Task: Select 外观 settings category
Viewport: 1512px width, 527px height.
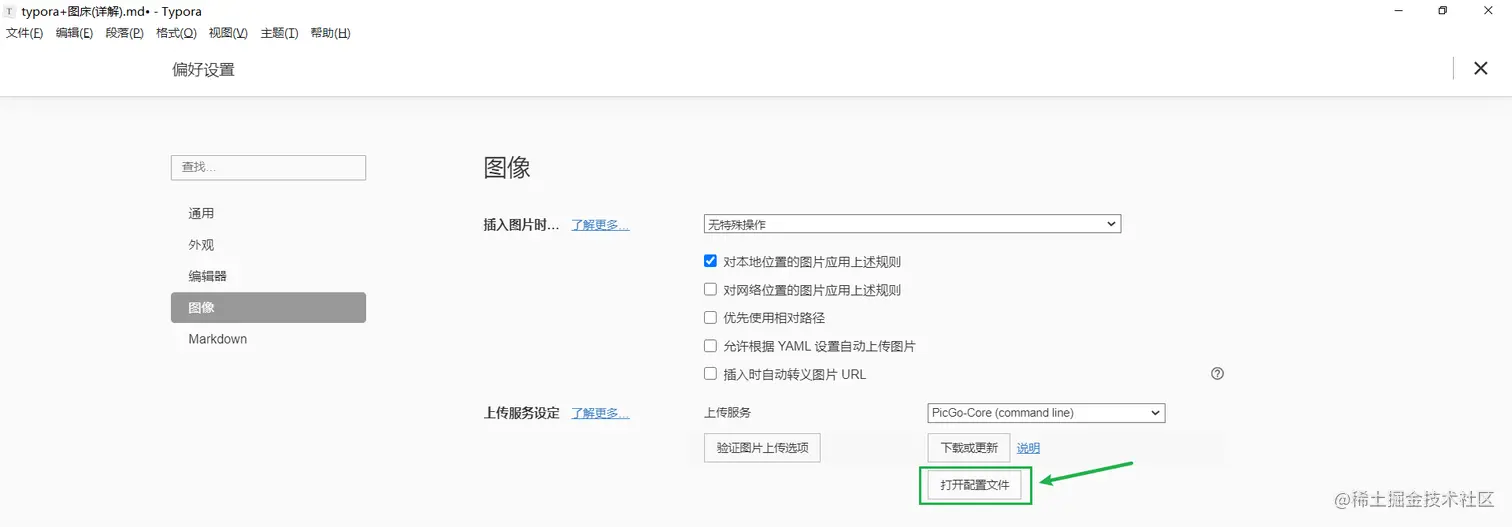Action: (268, 244)
